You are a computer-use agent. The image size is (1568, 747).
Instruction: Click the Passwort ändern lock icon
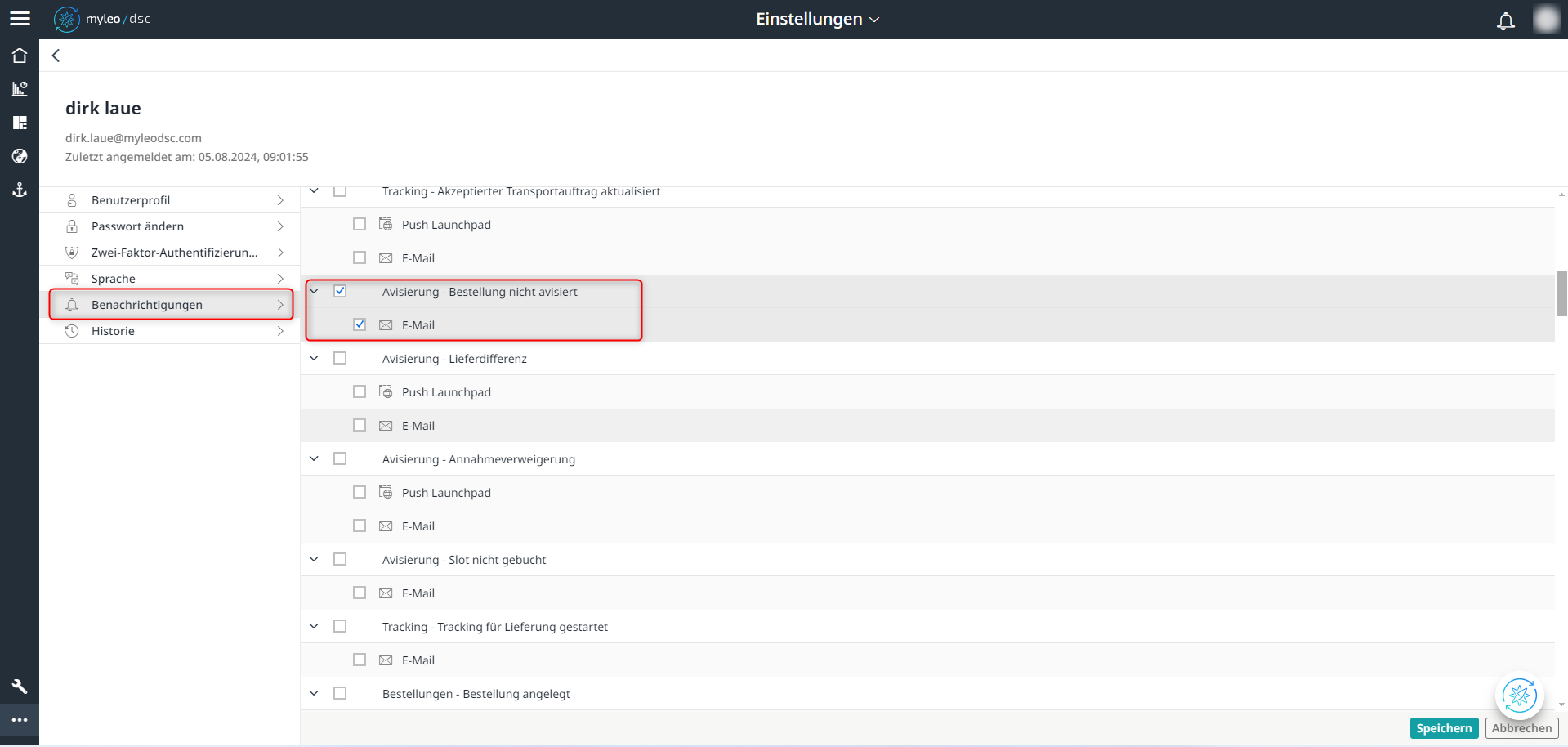[x=72, y=226]
